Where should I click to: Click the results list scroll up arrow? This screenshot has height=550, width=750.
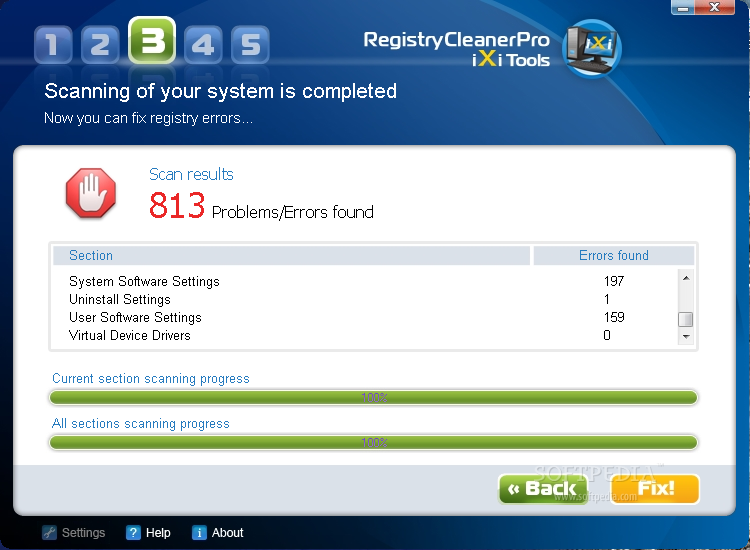click(x=686, y=278)
